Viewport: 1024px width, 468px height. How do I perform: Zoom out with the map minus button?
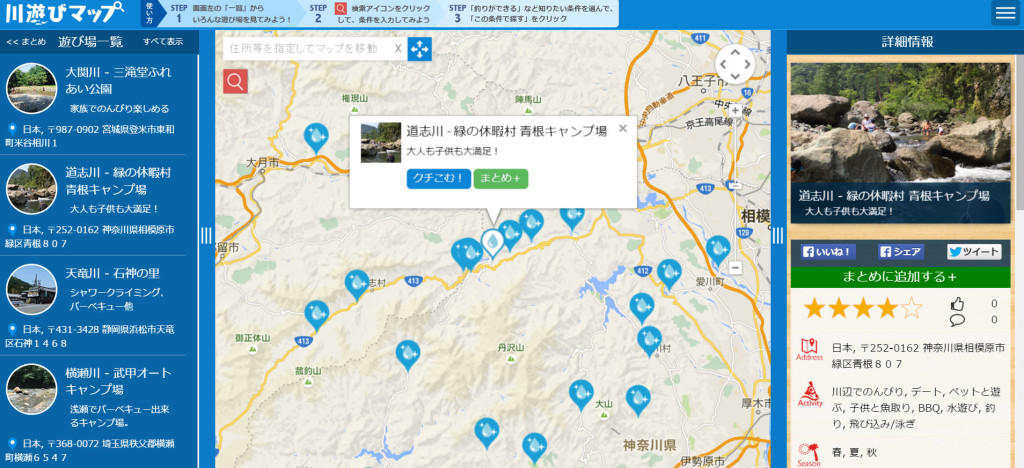pos(735,267)
